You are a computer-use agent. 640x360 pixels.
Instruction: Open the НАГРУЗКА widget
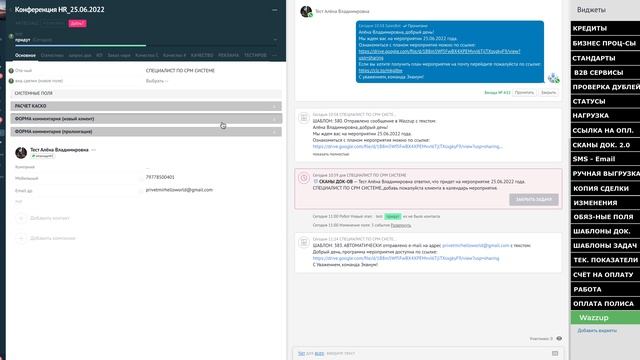point(605,116)
